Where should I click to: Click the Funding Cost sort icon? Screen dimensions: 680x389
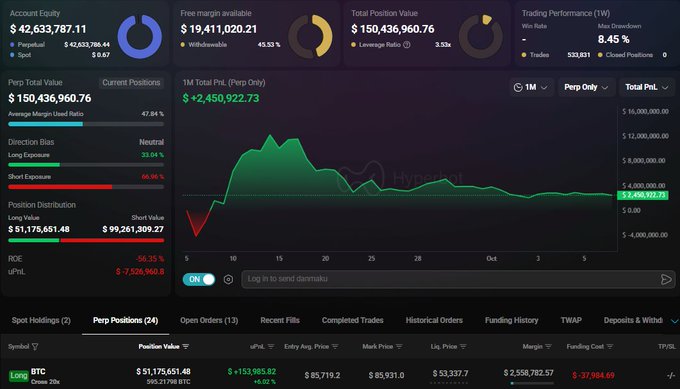tap(610, 347)
